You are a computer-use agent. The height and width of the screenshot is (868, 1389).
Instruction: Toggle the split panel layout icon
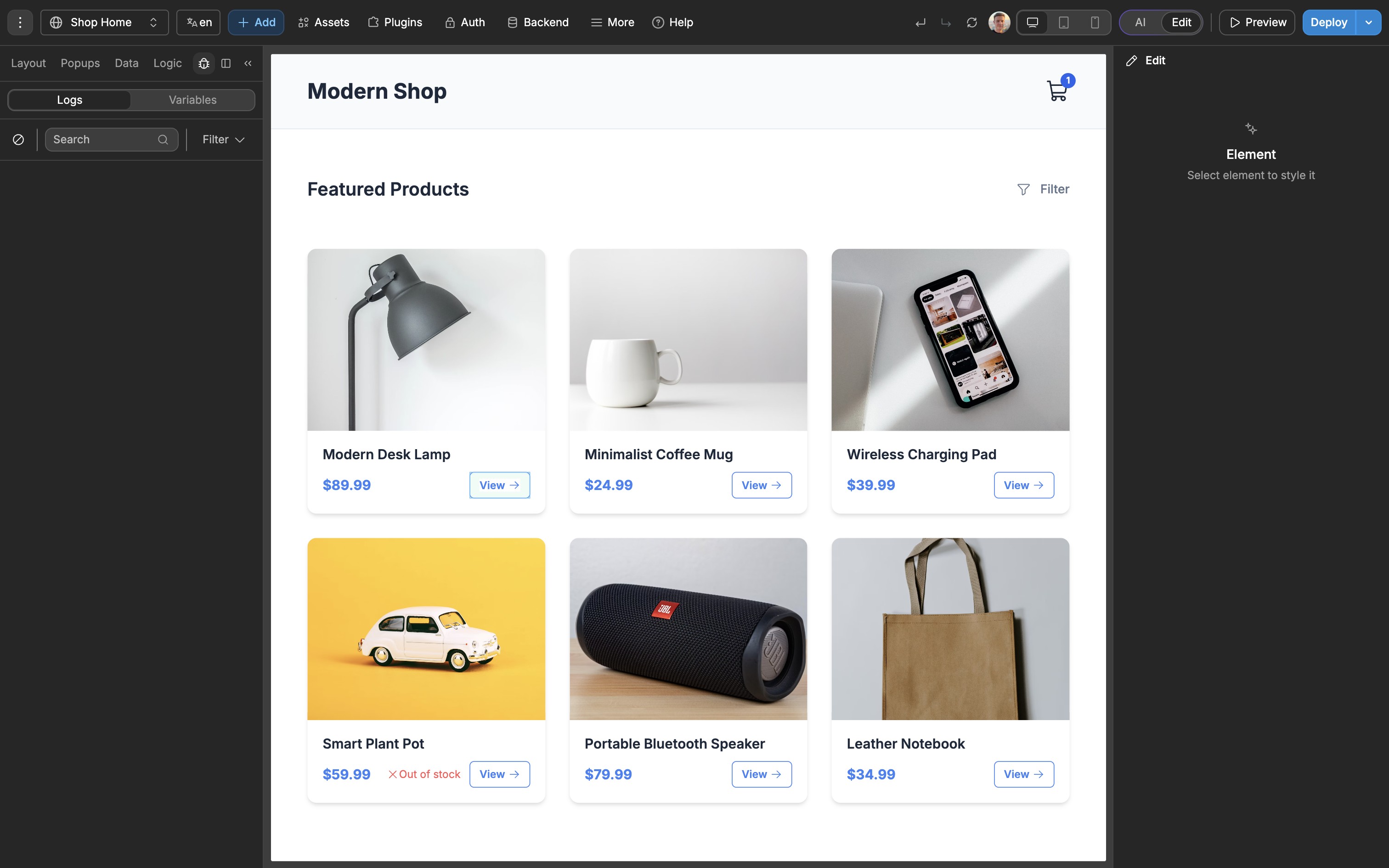(x=226, y=63)
